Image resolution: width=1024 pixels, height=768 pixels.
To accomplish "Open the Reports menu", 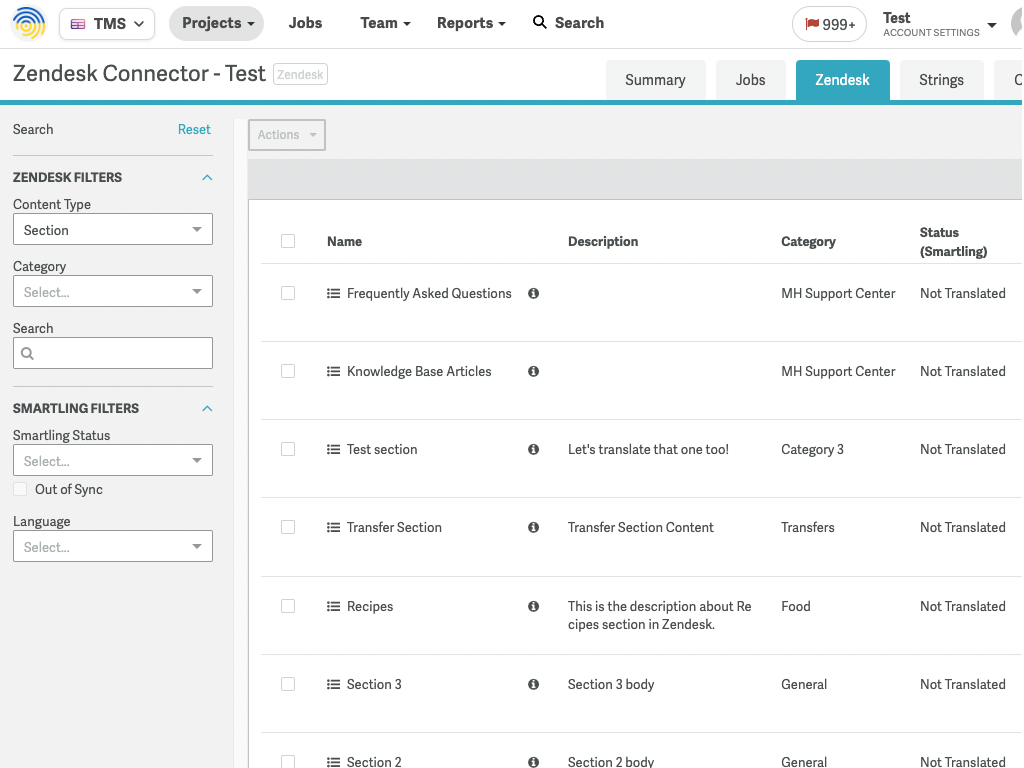I will point(470,22).
